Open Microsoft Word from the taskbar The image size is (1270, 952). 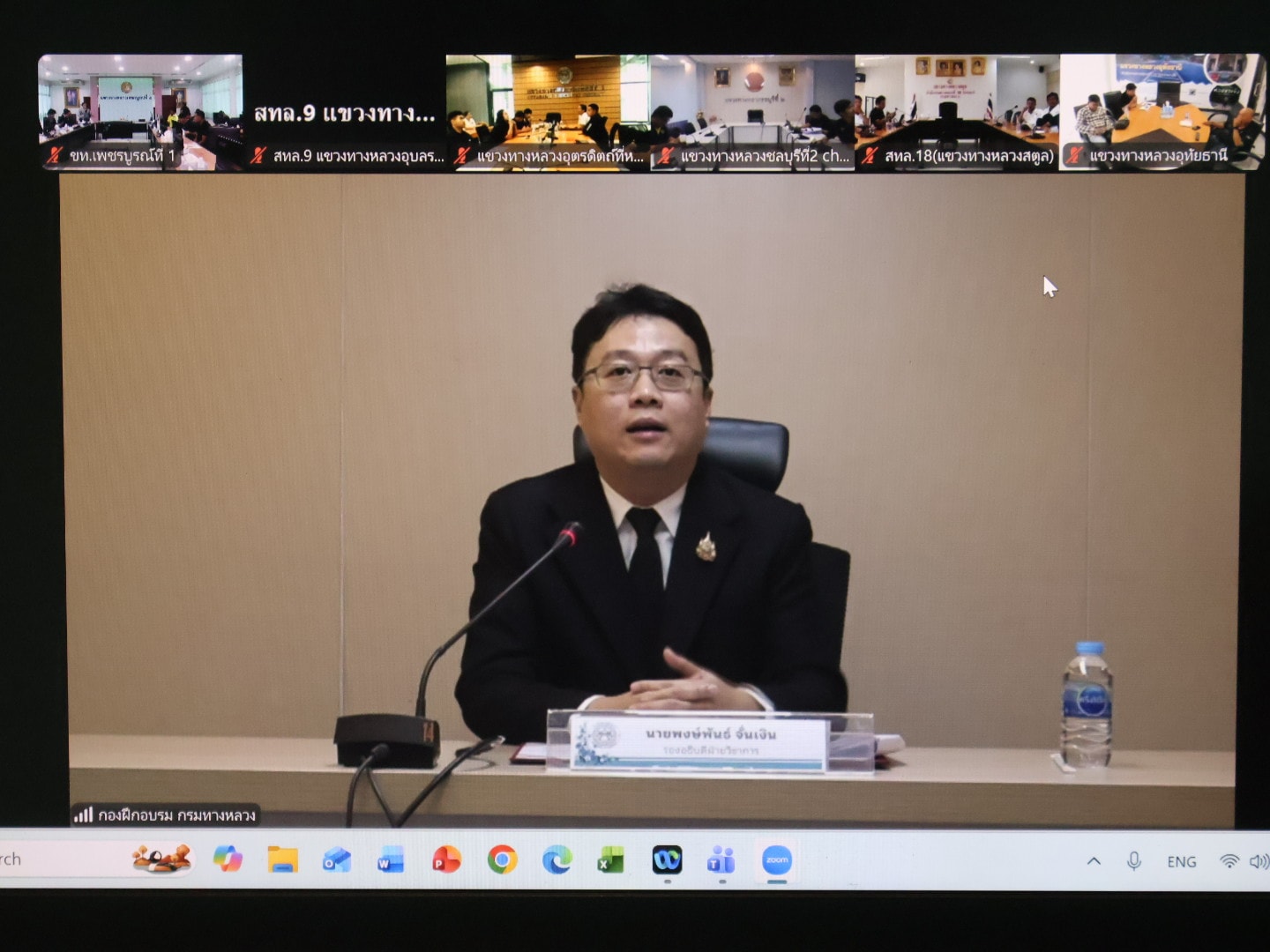(391, 859)
